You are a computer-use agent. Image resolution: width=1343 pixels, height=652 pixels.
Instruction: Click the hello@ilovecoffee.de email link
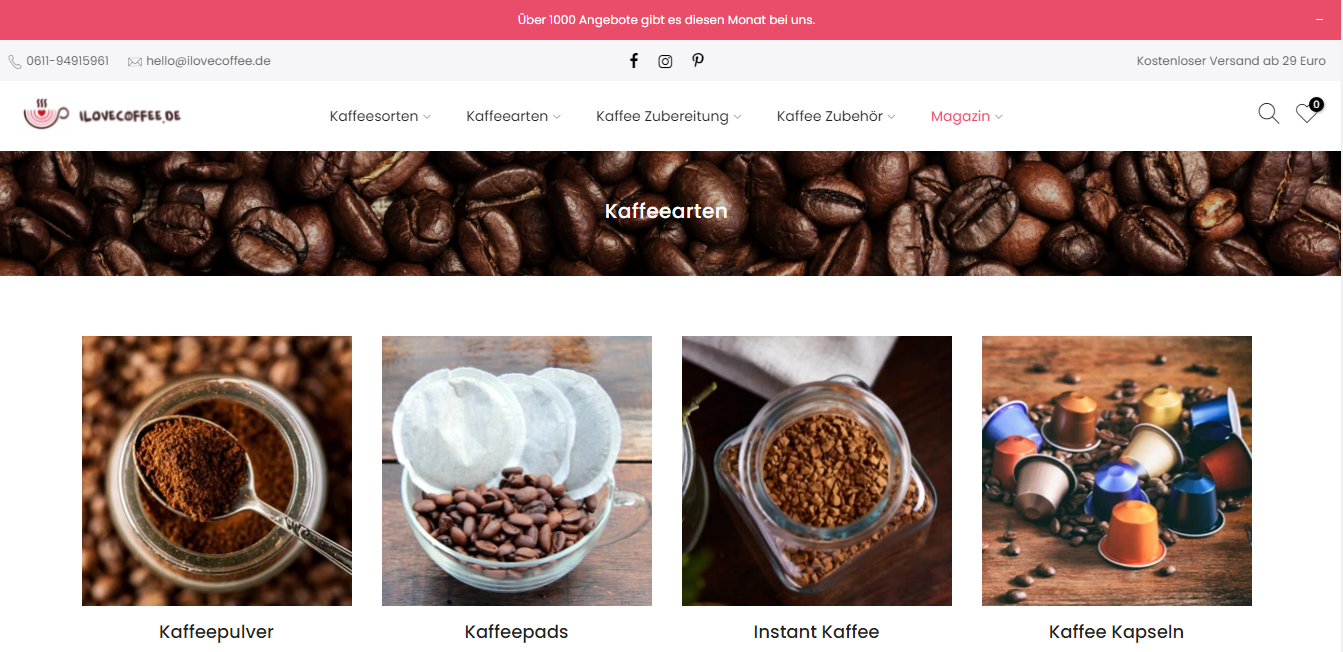(x=208, y=61)
